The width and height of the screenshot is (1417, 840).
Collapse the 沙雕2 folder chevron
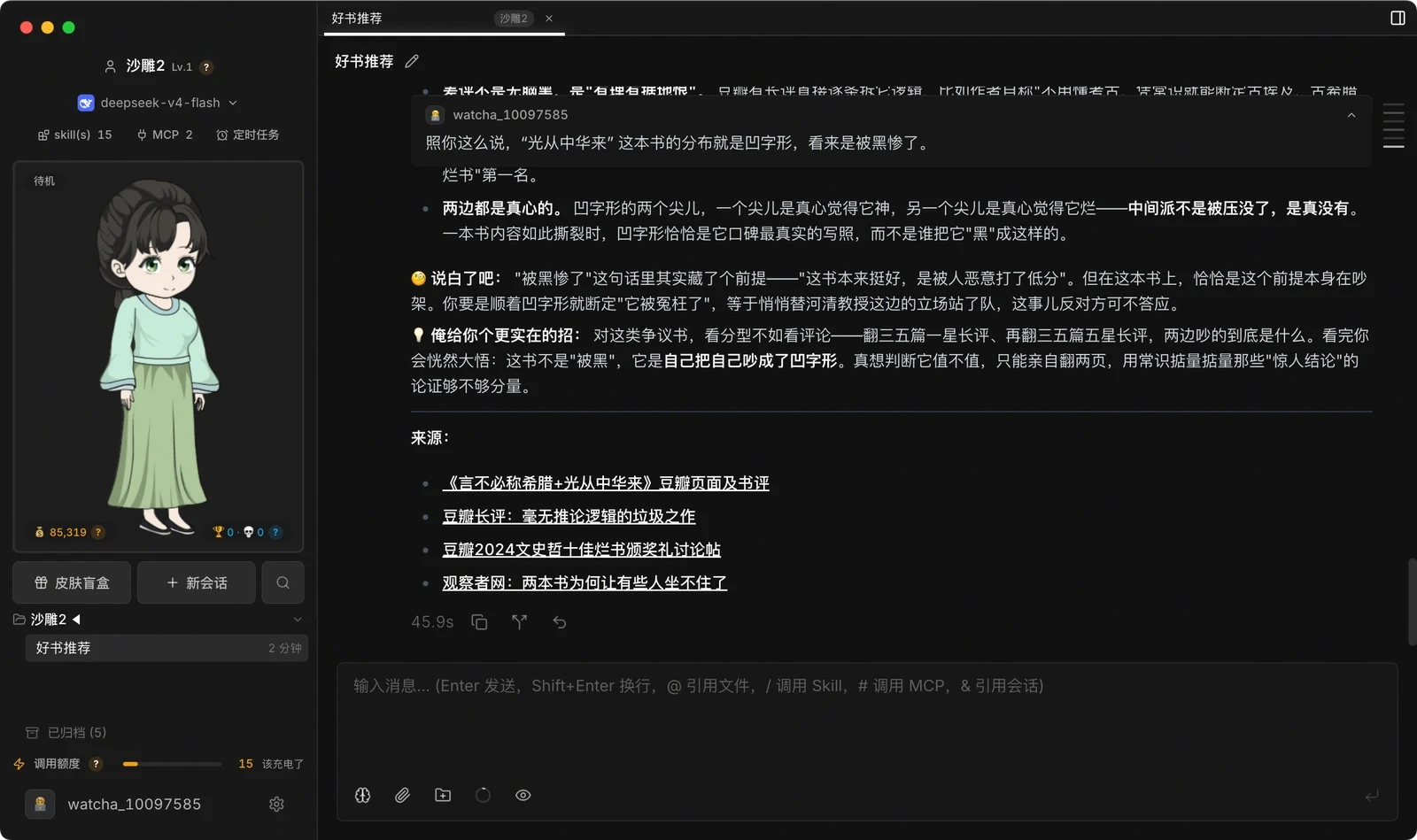[x=298, y=620]
